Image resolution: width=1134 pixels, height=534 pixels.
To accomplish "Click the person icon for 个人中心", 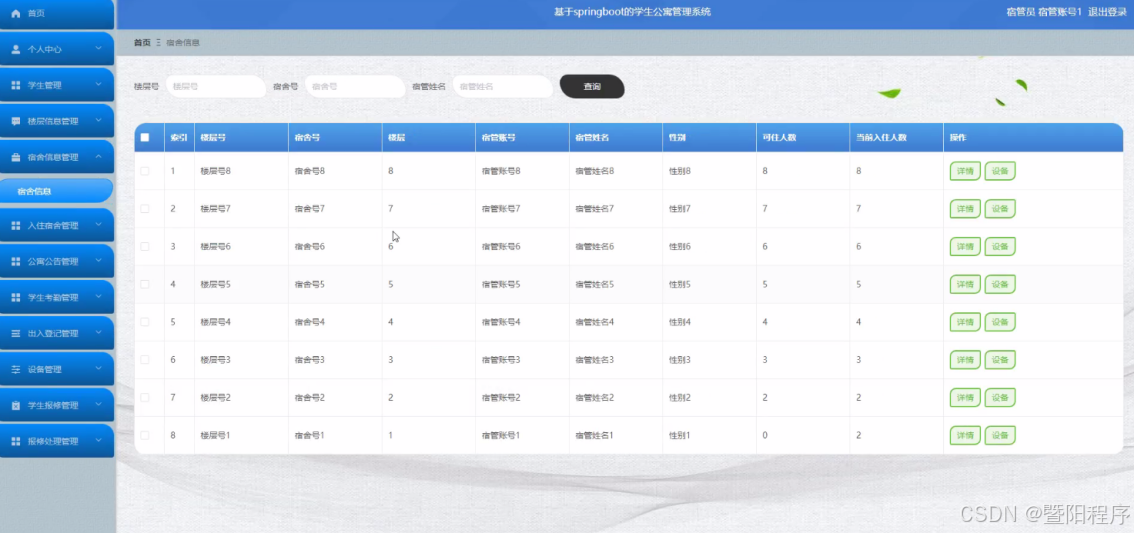I will (16, 49).
